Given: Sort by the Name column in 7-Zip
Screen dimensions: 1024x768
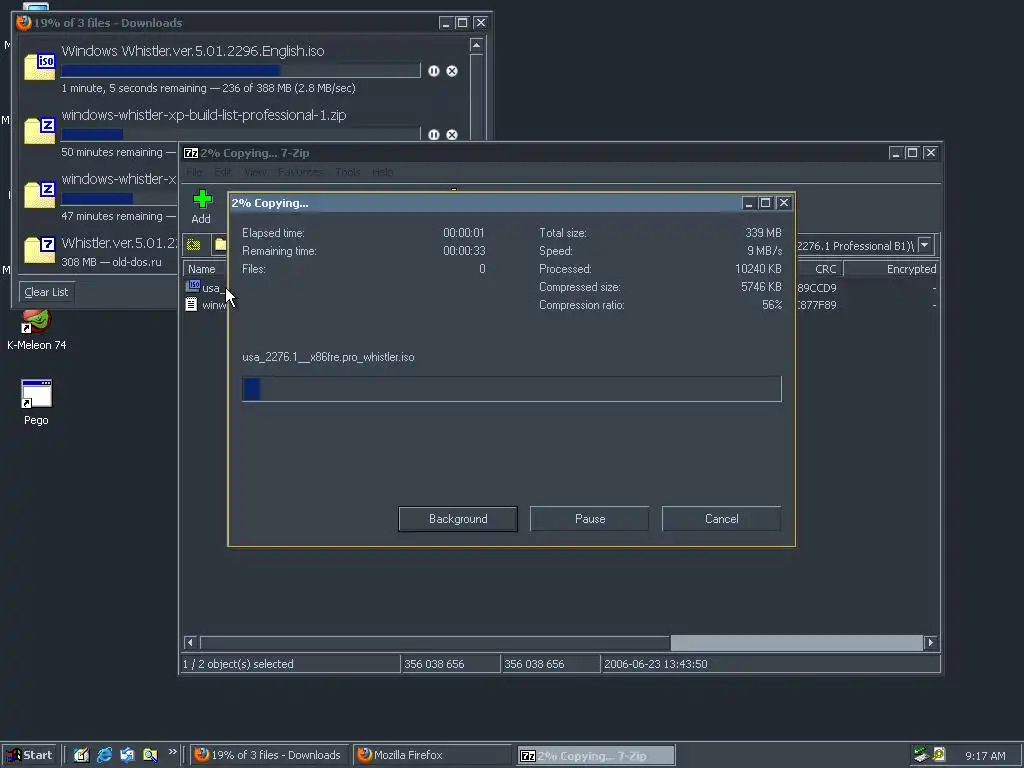Looking at the screenshot, I should (204, 269).
